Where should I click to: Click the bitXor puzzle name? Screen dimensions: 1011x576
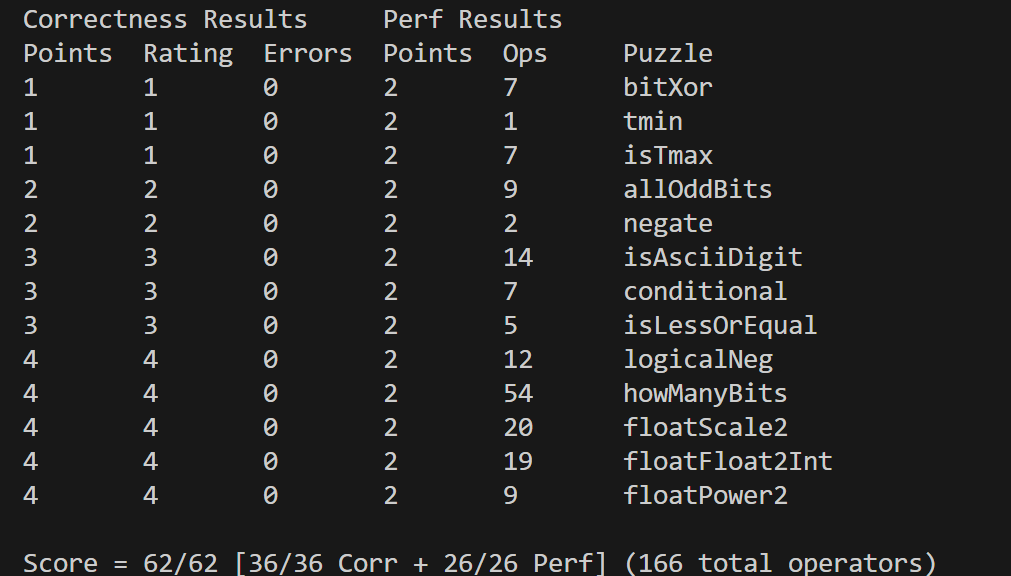(668, 87)
